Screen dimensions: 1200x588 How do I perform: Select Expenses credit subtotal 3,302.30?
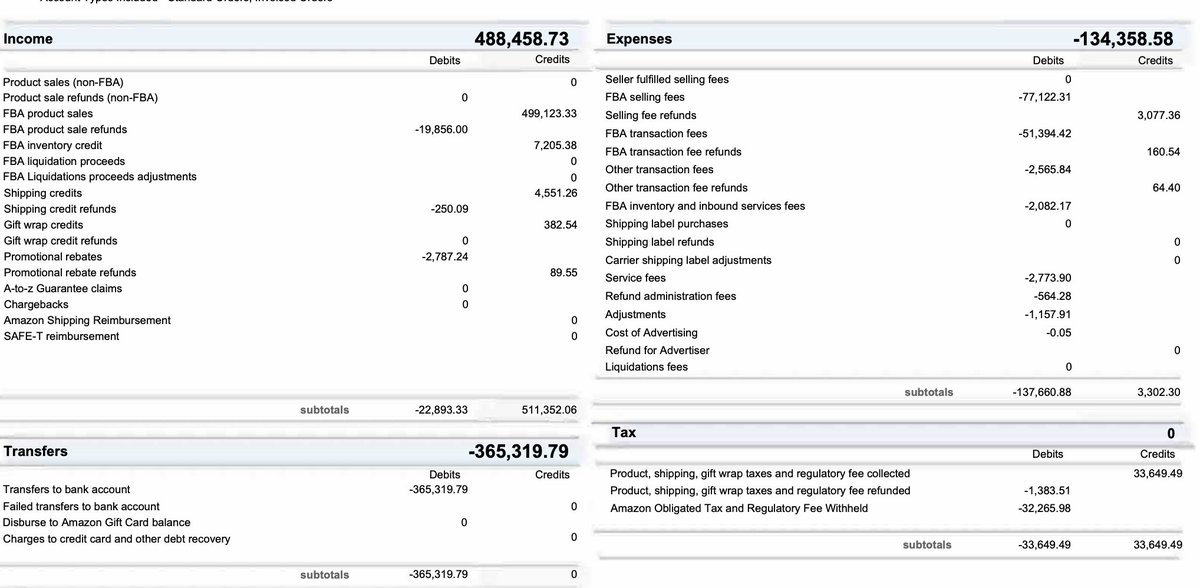(x=1159, y=392)
